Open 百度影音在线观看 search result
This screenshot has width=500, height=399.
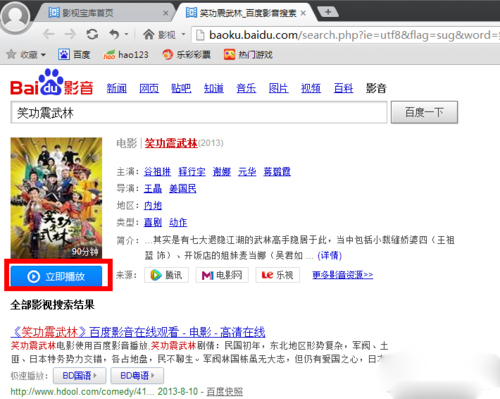138,332
